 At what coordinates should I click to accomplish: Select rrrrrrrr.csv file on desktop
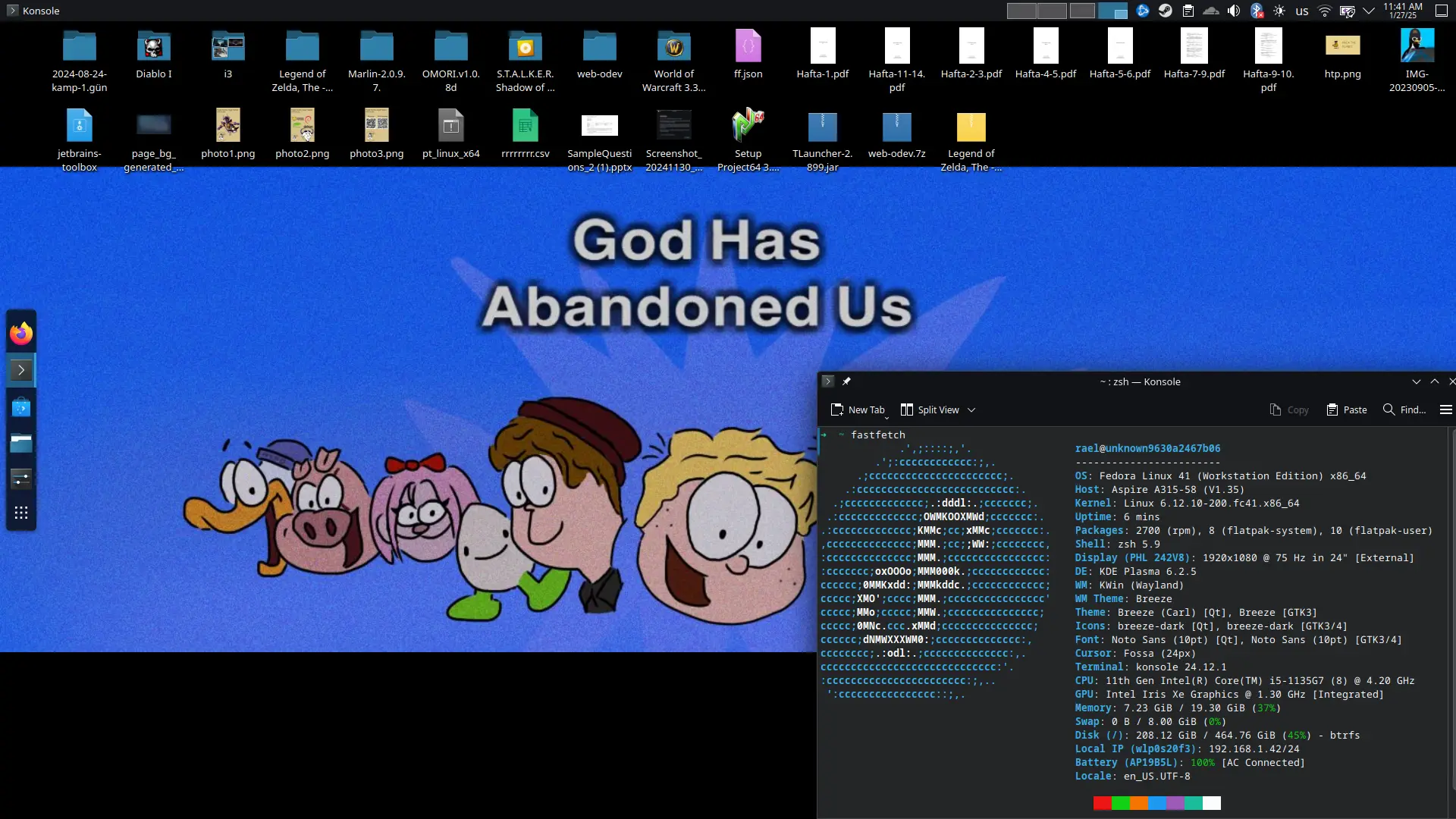point(526,134)
